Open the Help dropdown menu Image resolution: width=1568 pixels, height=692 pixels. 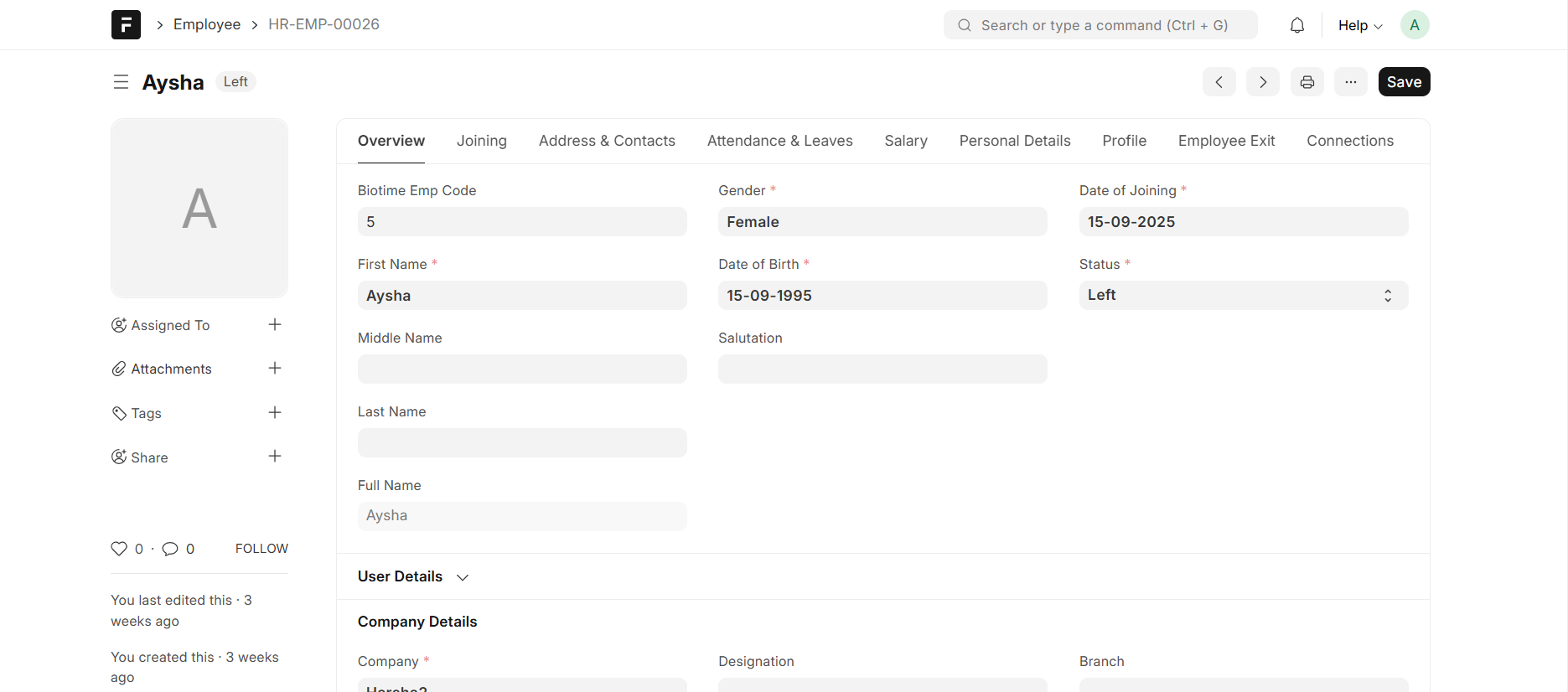pyautogui.click(x=1359, y=25)
